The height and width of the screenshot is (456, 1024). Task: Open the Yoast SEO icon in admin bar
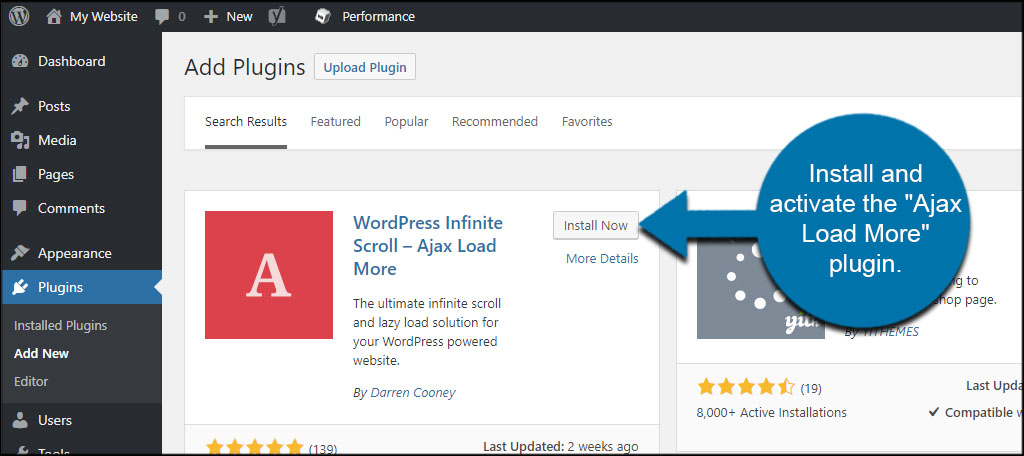[277, 17]
